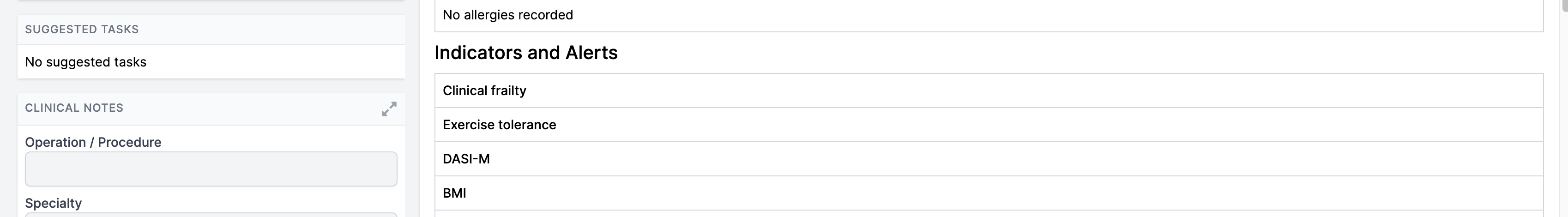Screen dimensions: 1568x217
Task: Focus the partially visible Specialty field
Action: (x=211, y=215)
